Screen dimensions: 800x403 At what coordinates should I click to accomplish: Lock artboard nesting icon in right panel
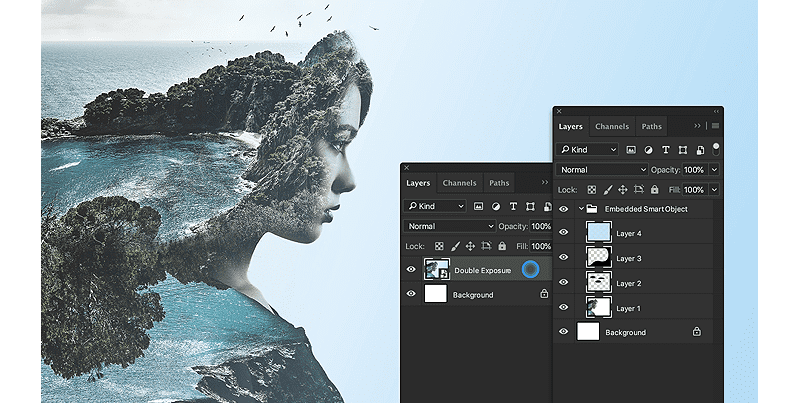638,189
